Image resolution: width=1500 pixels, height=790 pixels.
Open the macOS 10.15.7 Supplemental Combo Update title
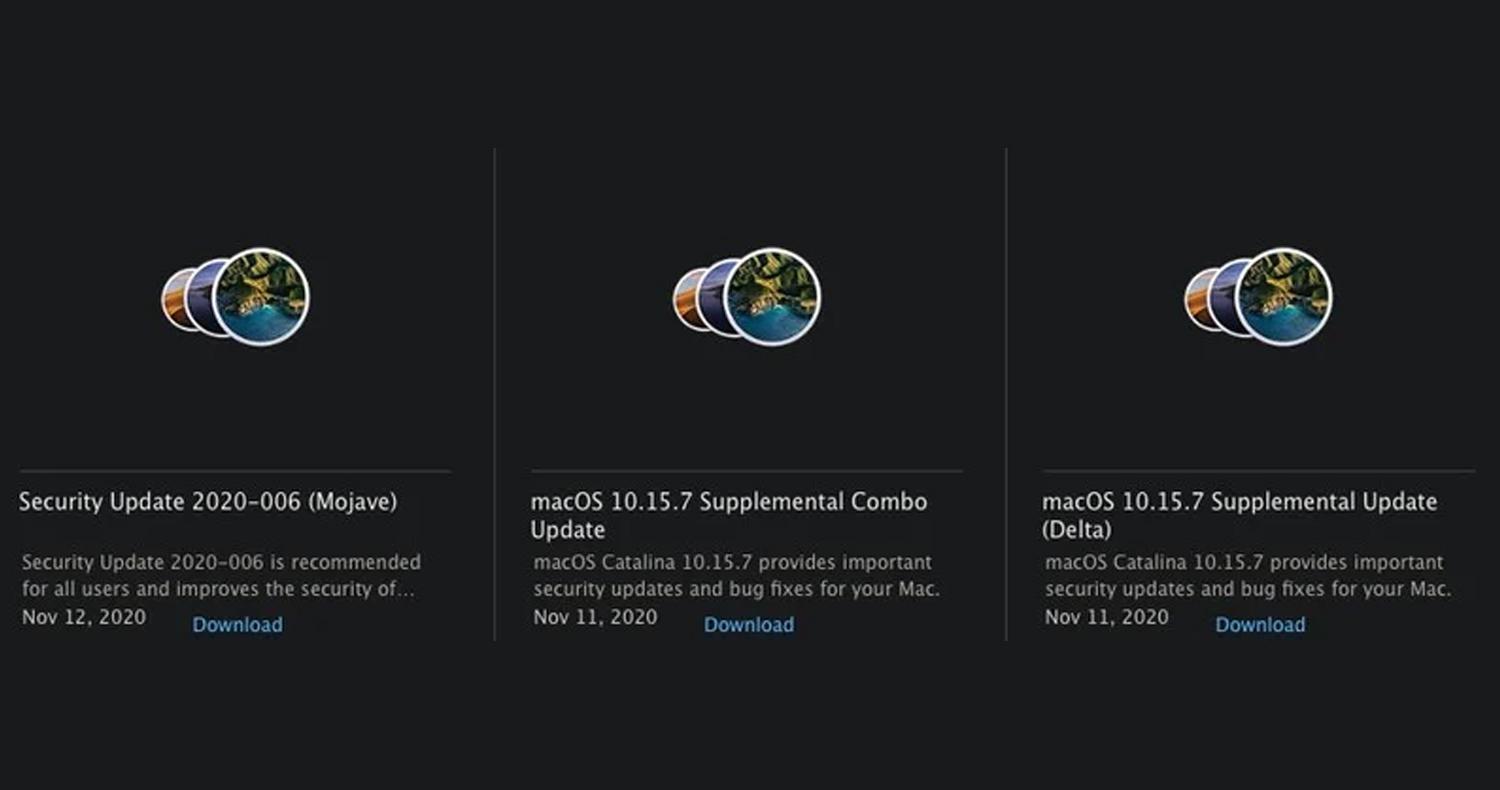tap(729, 515)
